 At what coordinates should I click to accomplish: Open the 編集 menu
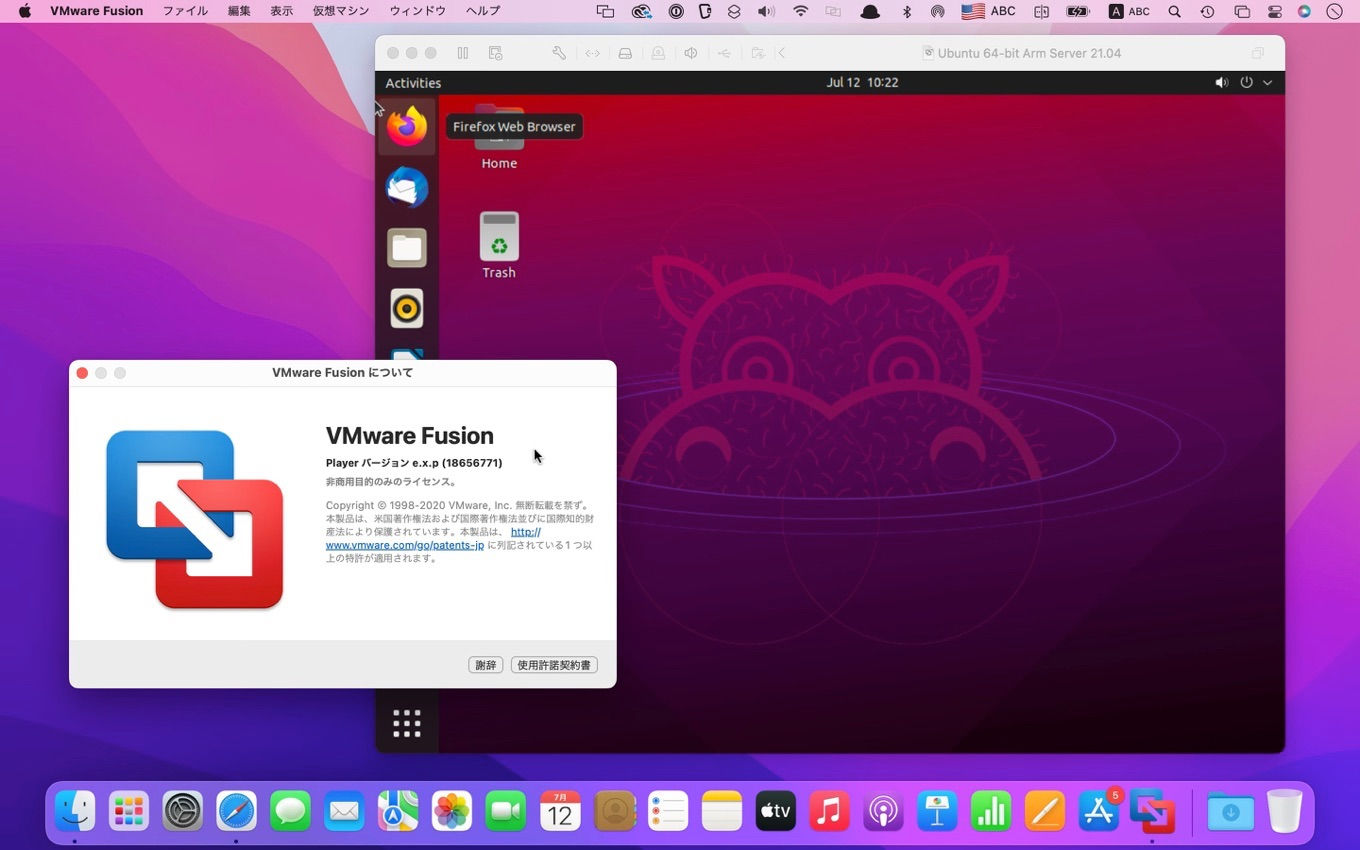(239, 11)
